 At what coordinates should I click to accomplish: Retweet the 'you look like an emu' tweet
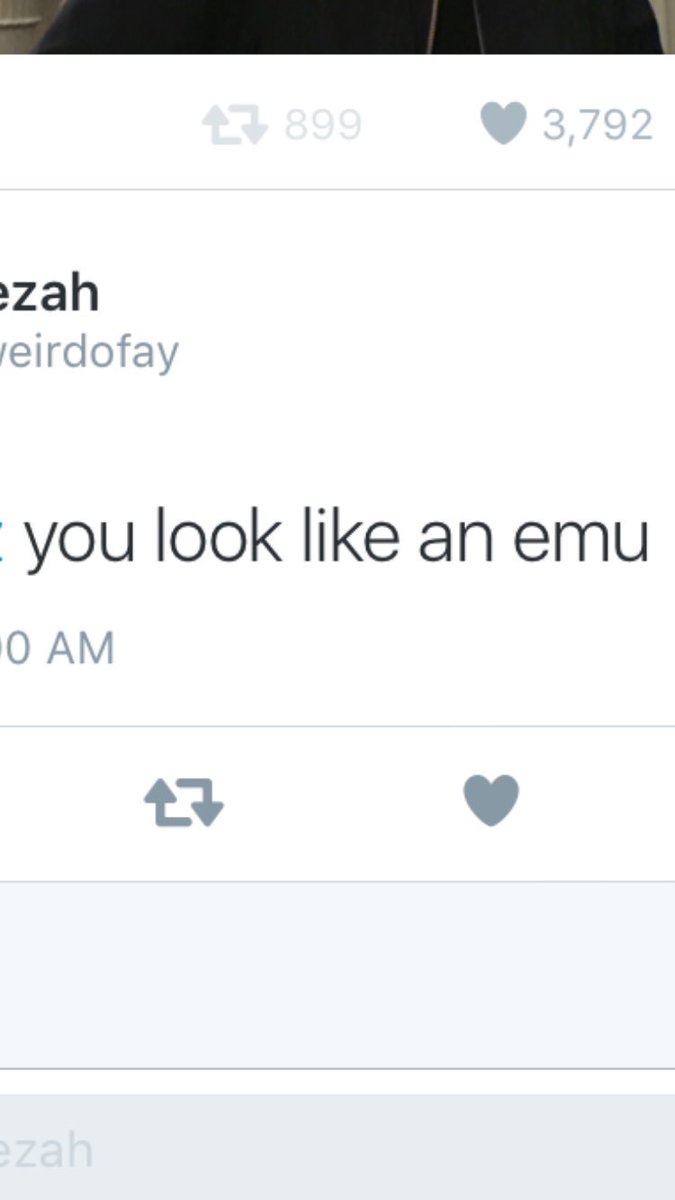point(184,803)
